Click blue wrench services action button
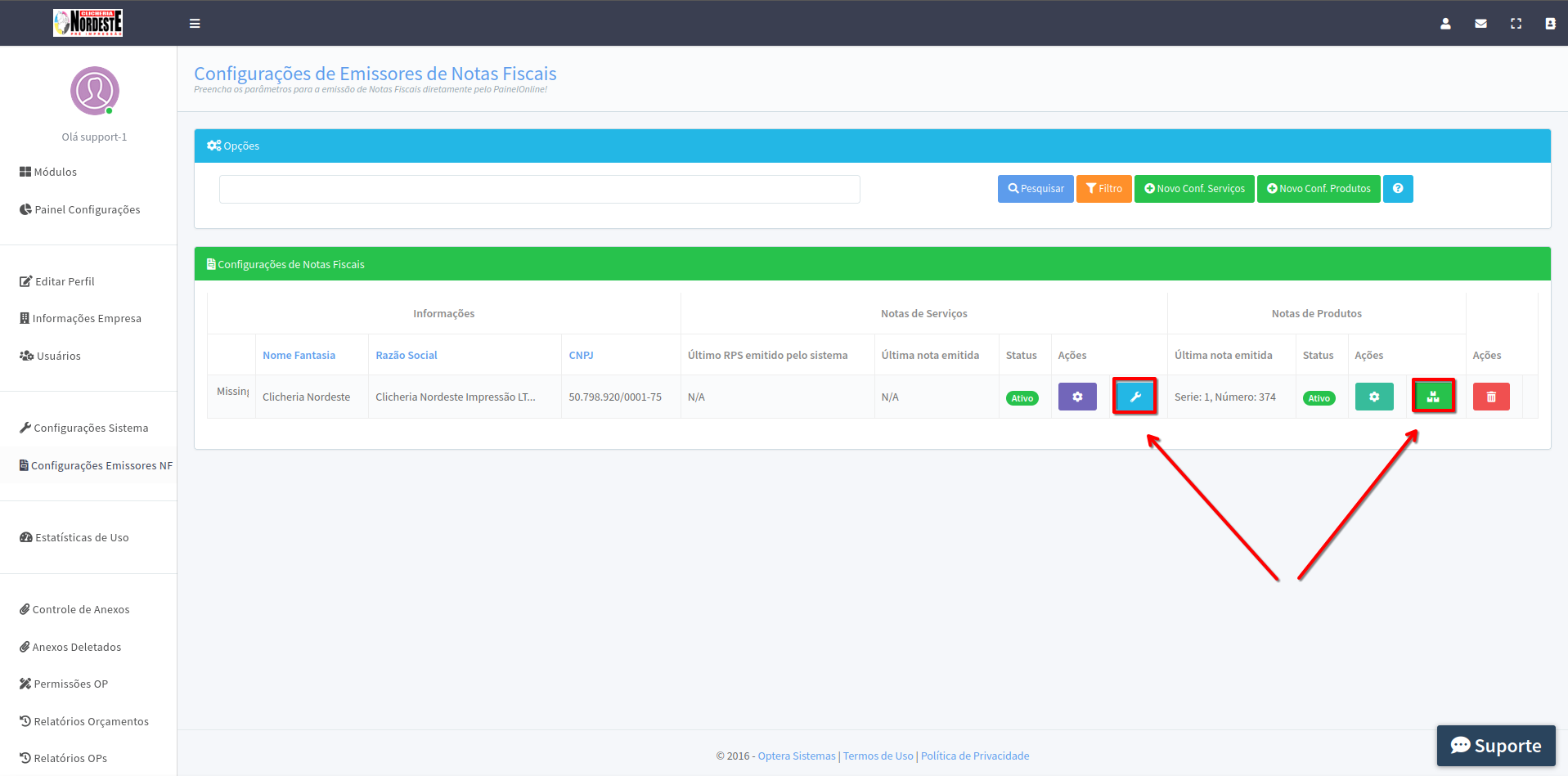The width and height of the screenshot is (1568, 776). [1135, 397]
